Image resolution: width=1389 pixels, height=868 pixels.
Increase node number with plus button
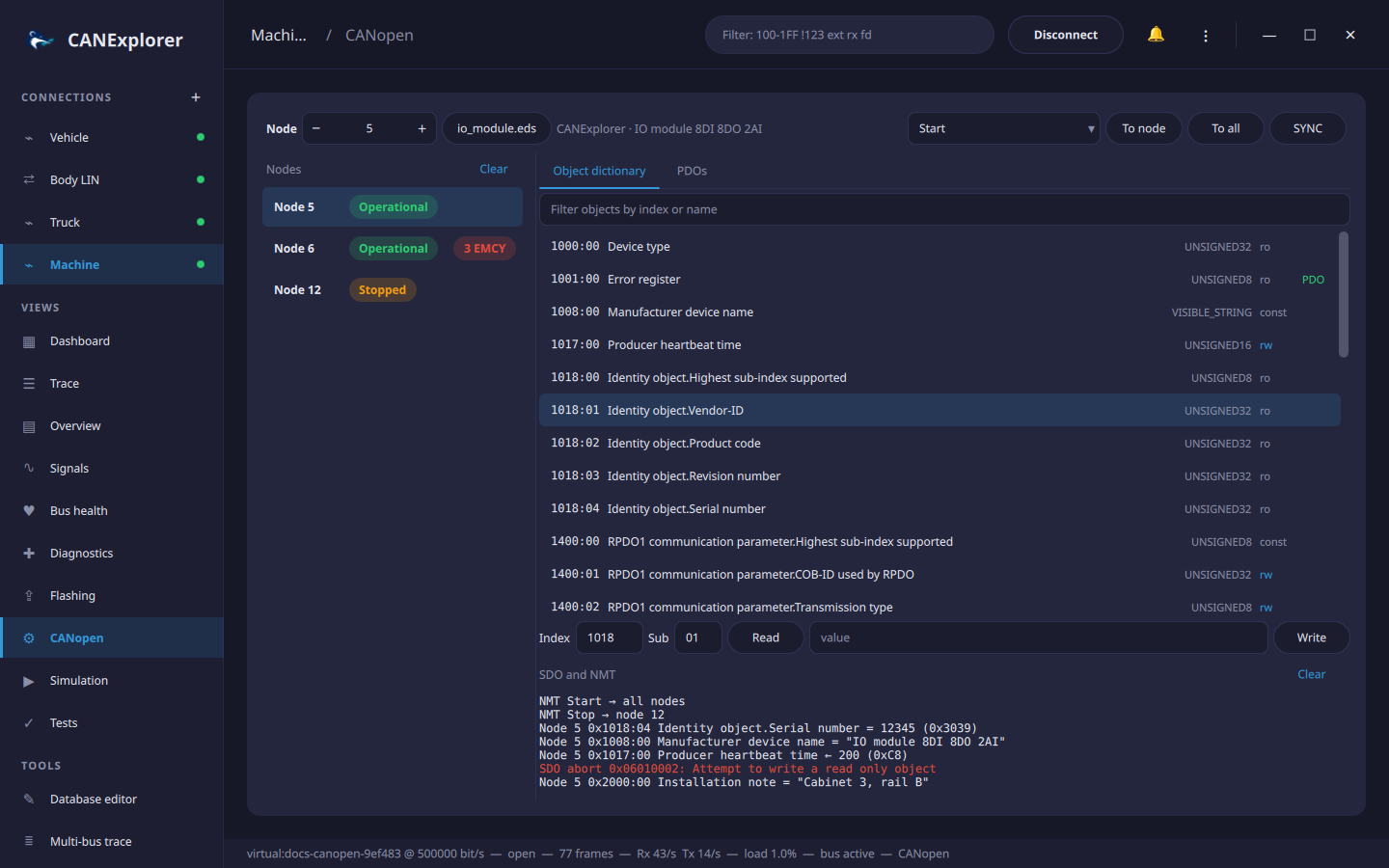[422, 128]
